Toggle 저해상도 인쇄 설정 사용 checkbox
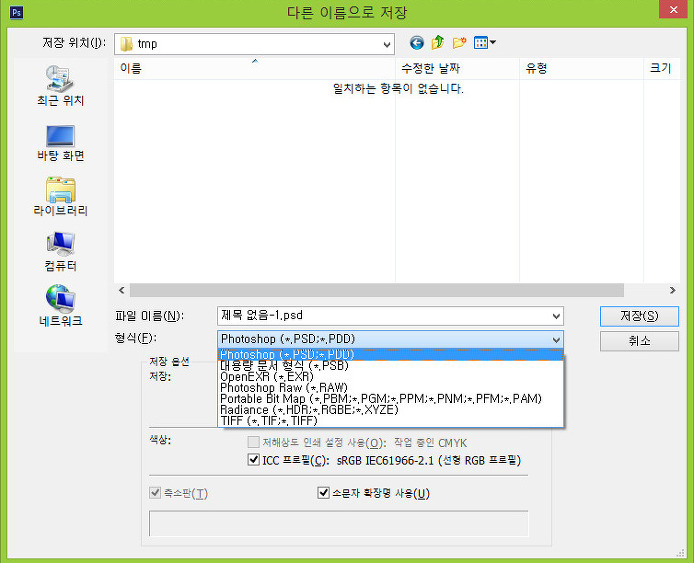This screenshot has height=563, width=694. coord(254,442)
